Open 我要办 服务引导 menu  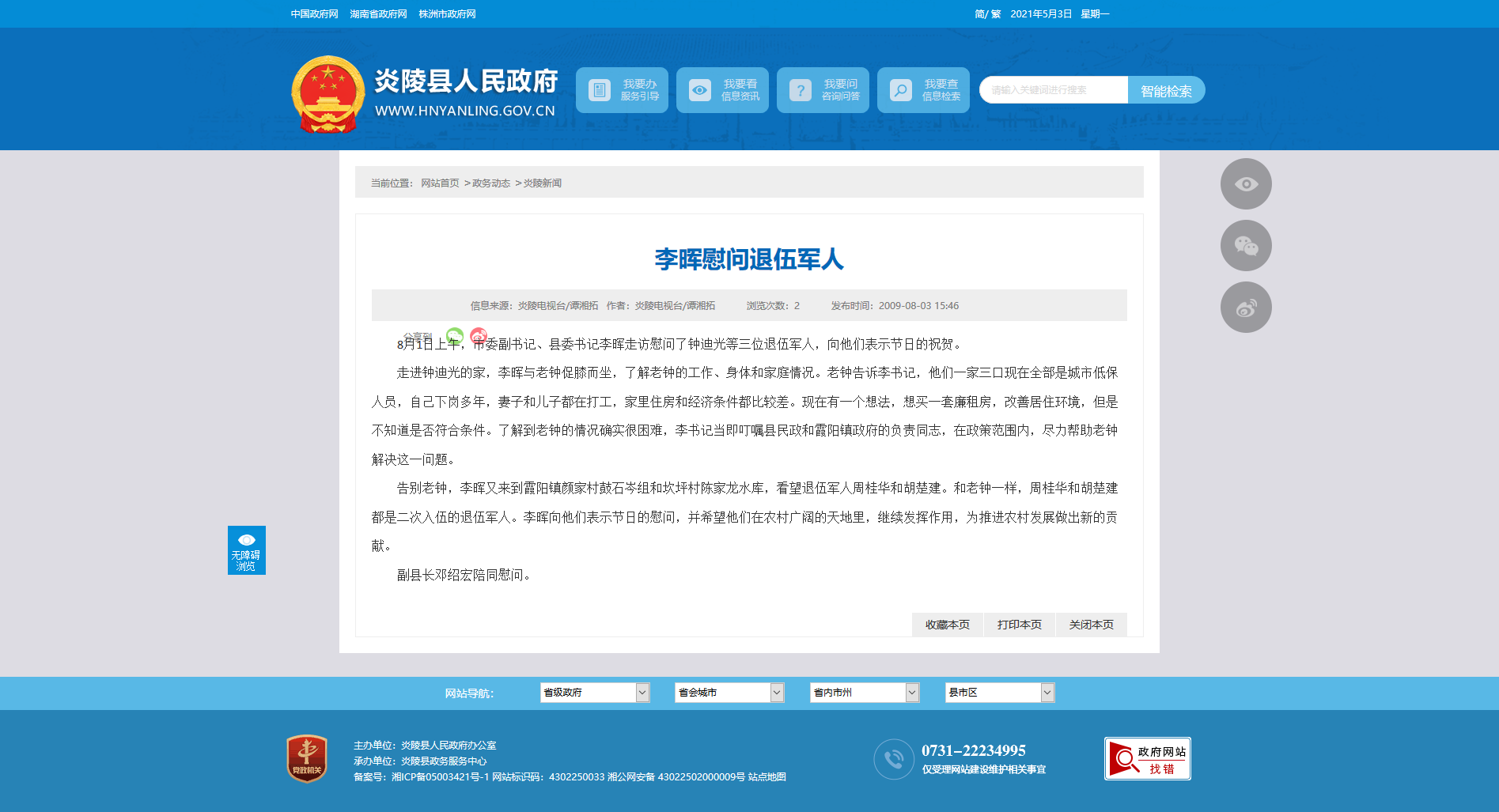622,90
